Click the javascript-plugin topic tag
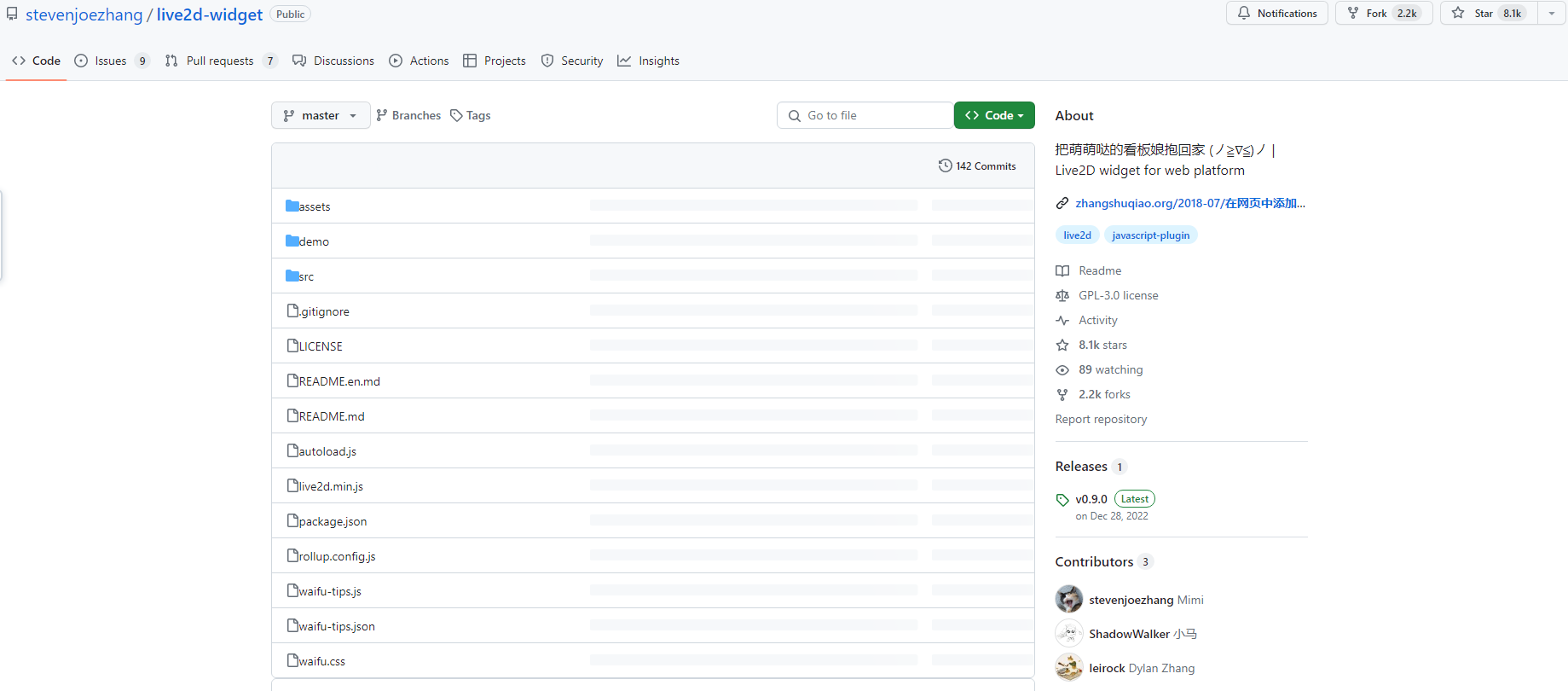 1150,235
